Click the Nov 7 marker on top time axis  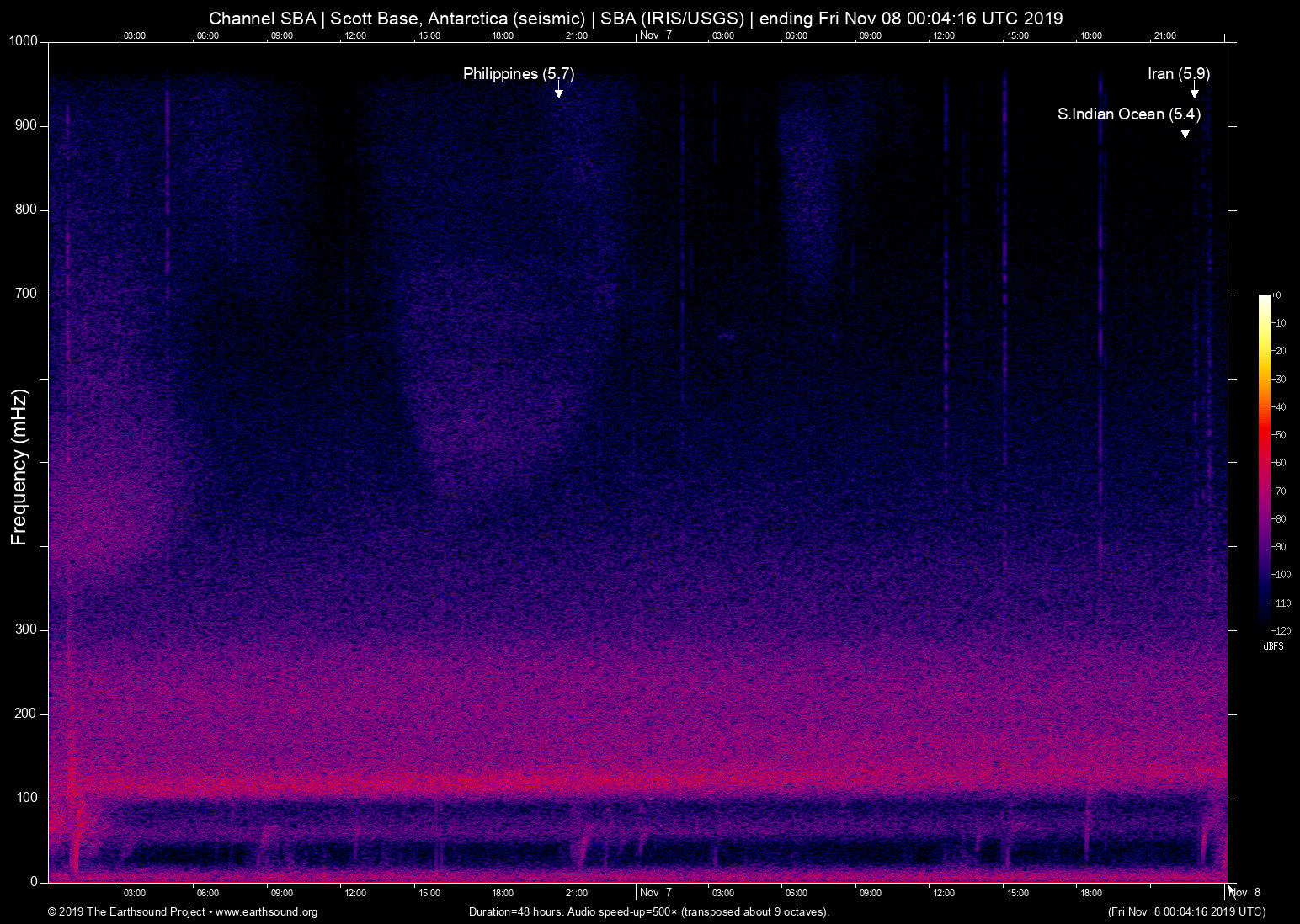click(655, 35)
